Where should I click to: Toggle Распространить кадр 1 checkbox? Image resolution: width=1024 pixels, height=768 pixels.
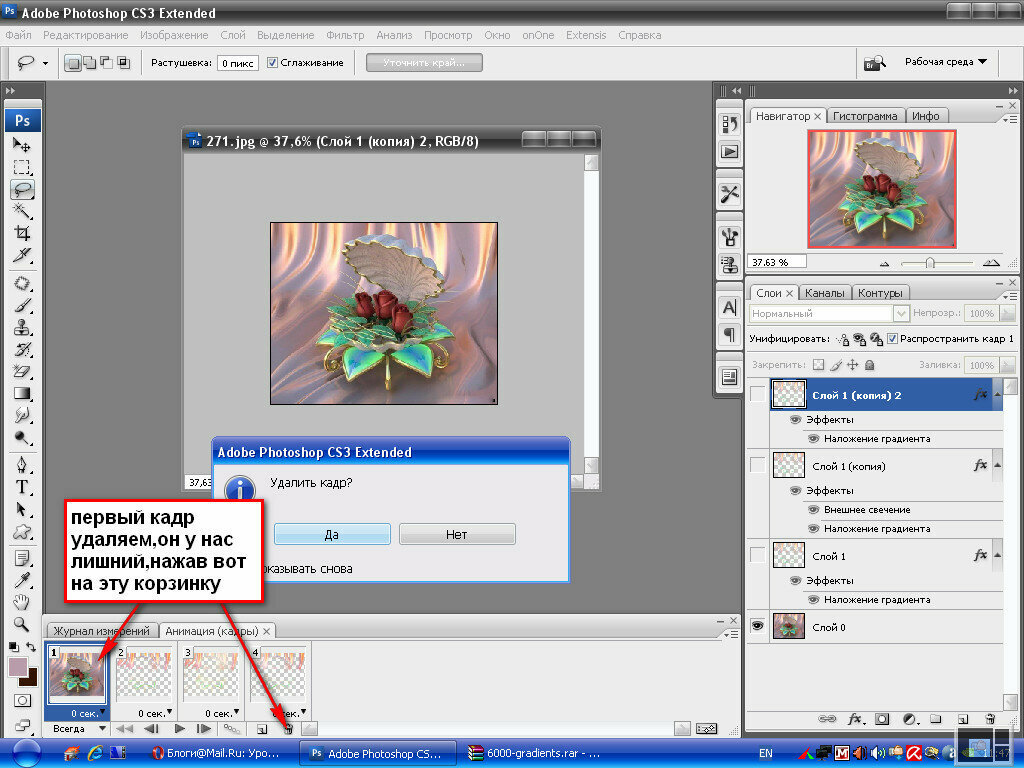892,338
